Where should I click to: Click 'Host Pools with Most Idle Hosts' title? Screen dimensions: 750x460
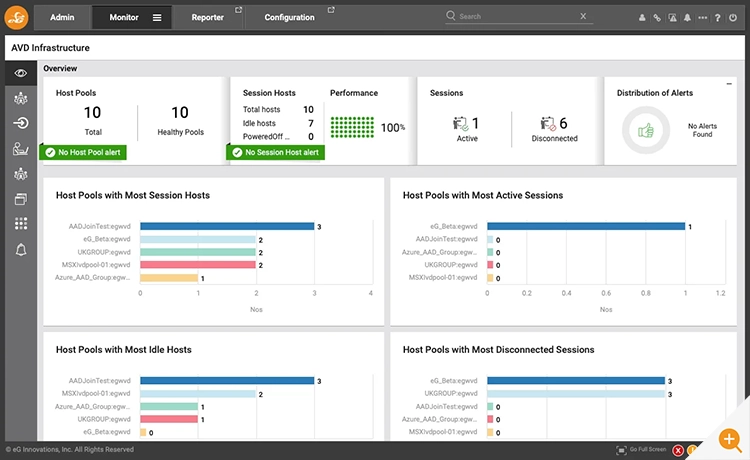(x=123, y=350)
